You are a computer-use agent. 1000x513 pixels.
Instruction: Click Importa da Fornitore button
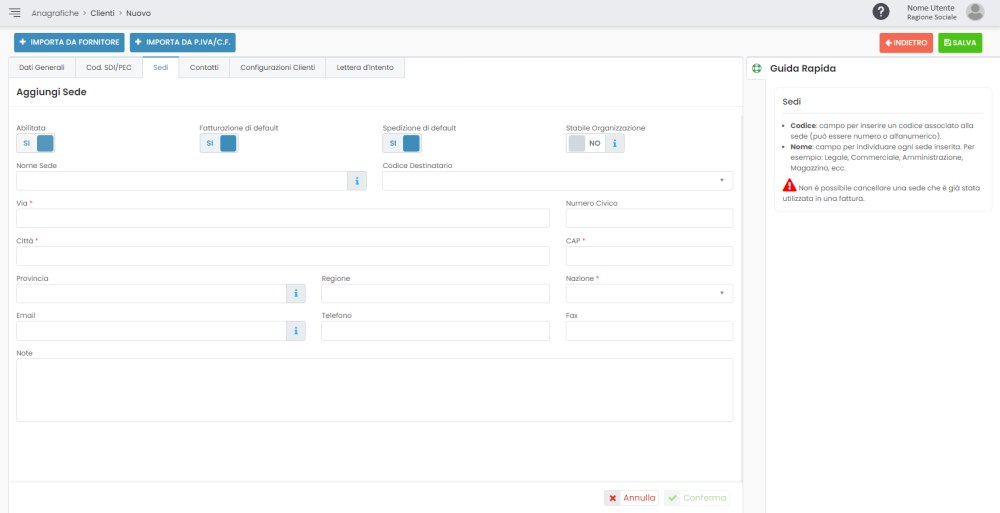pos(70,43)
